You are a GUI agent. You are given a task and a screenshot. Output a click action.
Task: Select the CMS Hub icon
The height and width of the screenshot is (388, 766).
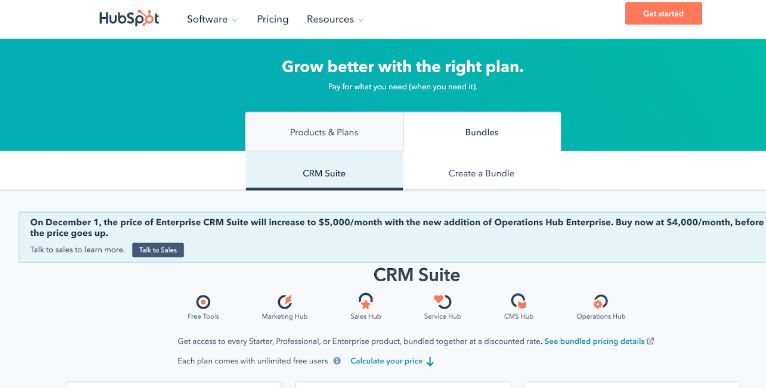tap(518, 301)
